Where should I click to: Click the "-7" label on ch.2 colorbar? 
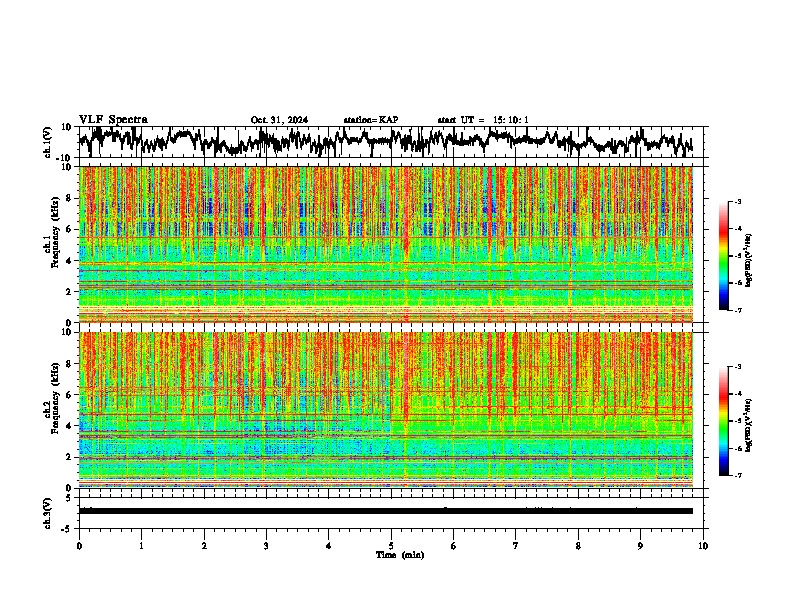[x=737, y=476]
